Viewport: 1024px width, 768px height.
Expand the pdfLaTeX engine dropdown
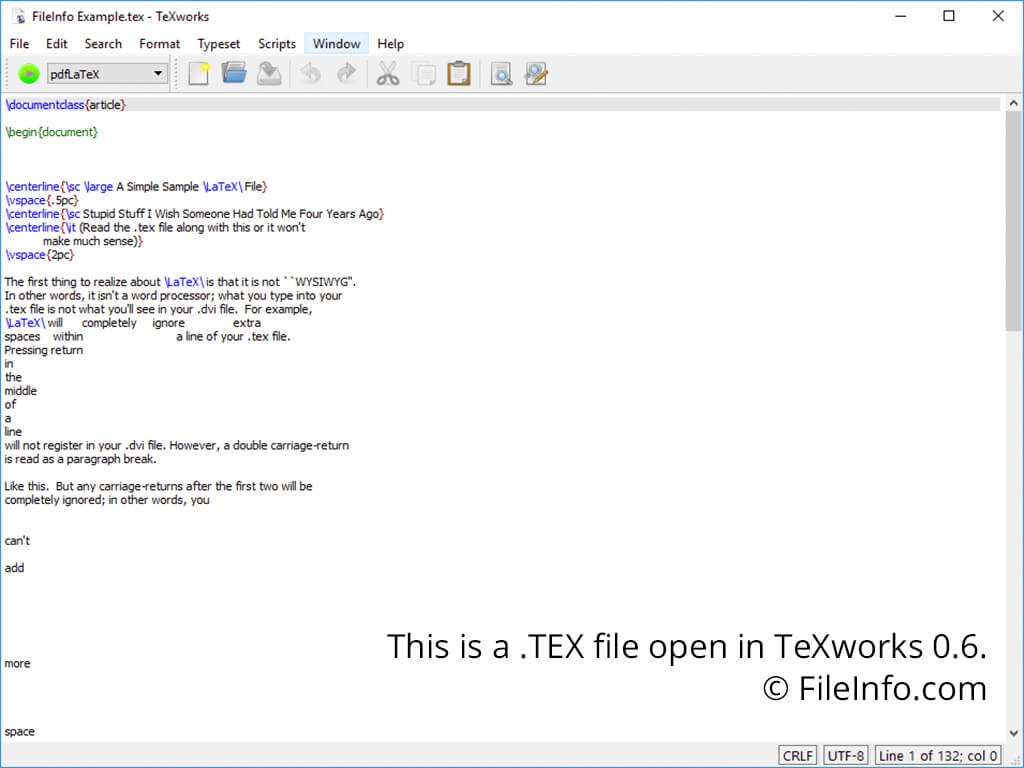coord(158,73)
